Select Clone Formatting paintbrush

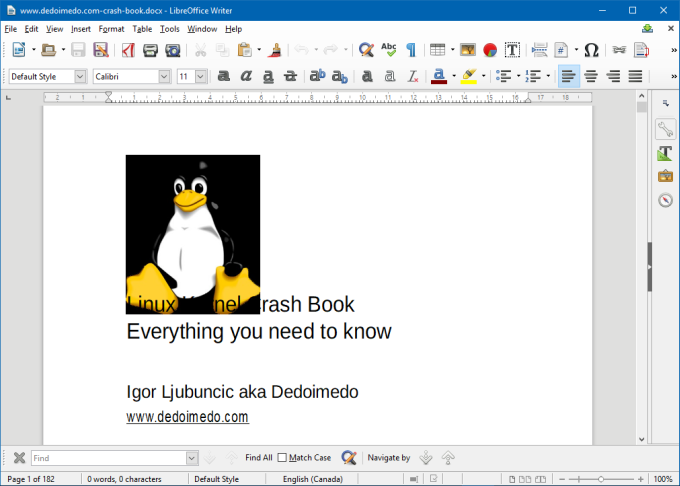(x=275, y=50)
